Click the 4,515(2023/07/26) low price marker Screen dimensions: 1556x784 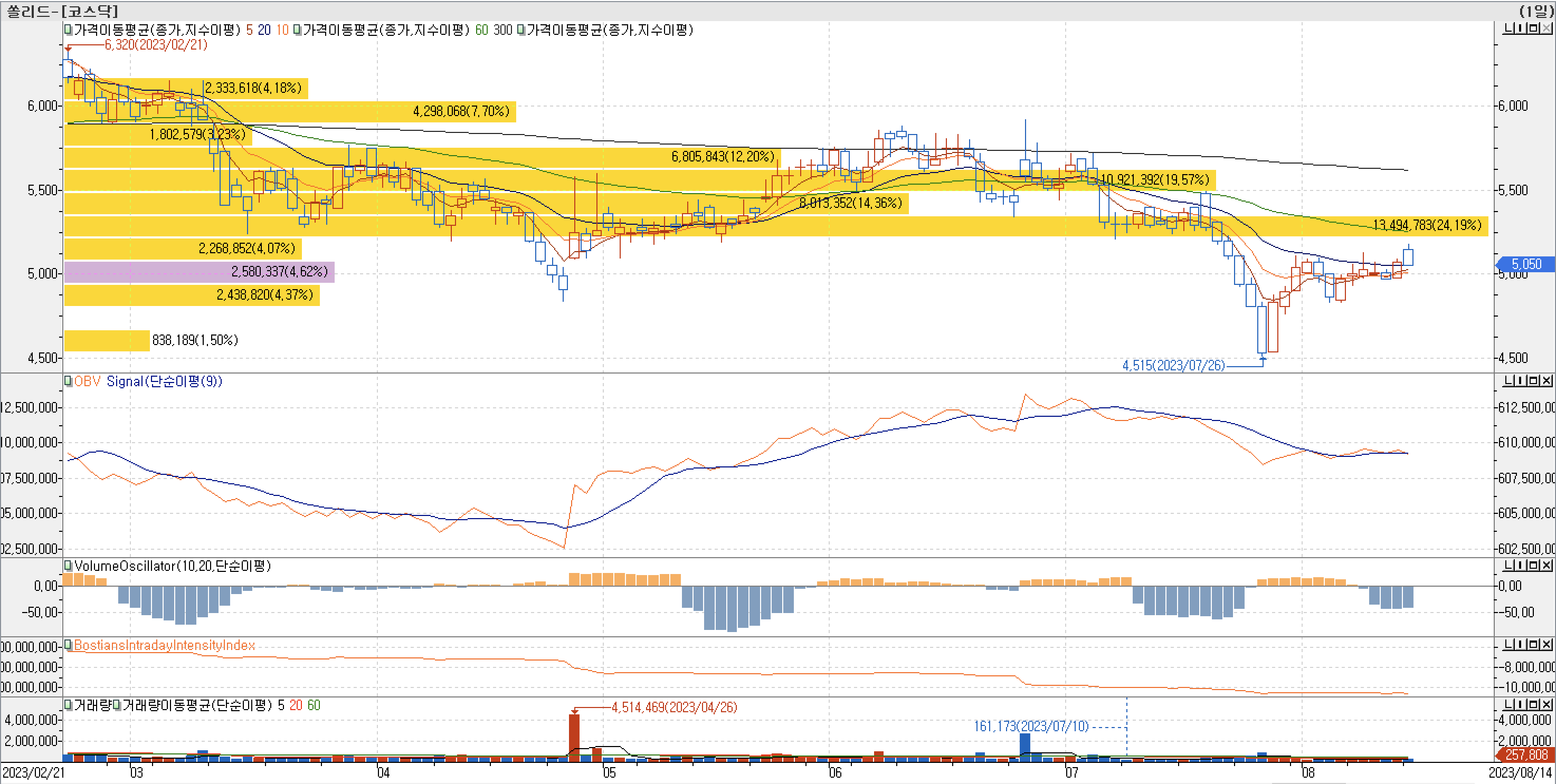point(1173,365)
